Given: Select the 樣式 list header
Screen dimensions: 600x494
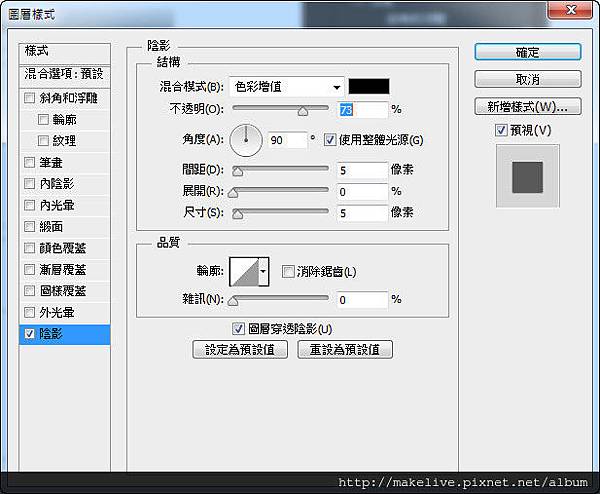Looking at the screenshot, I should (64, 53).
